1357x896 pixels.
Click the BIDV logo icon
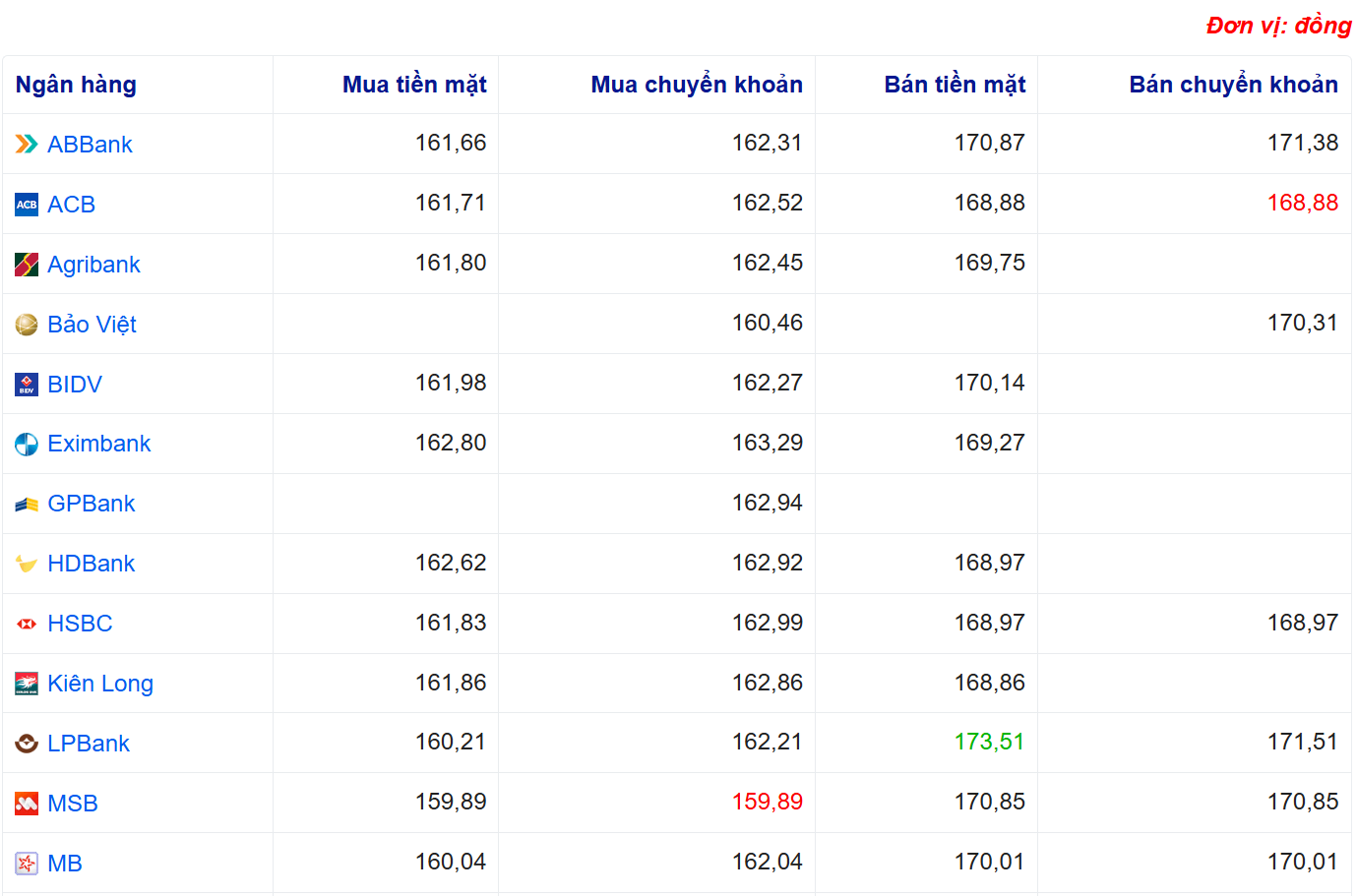tap(27, 385)
